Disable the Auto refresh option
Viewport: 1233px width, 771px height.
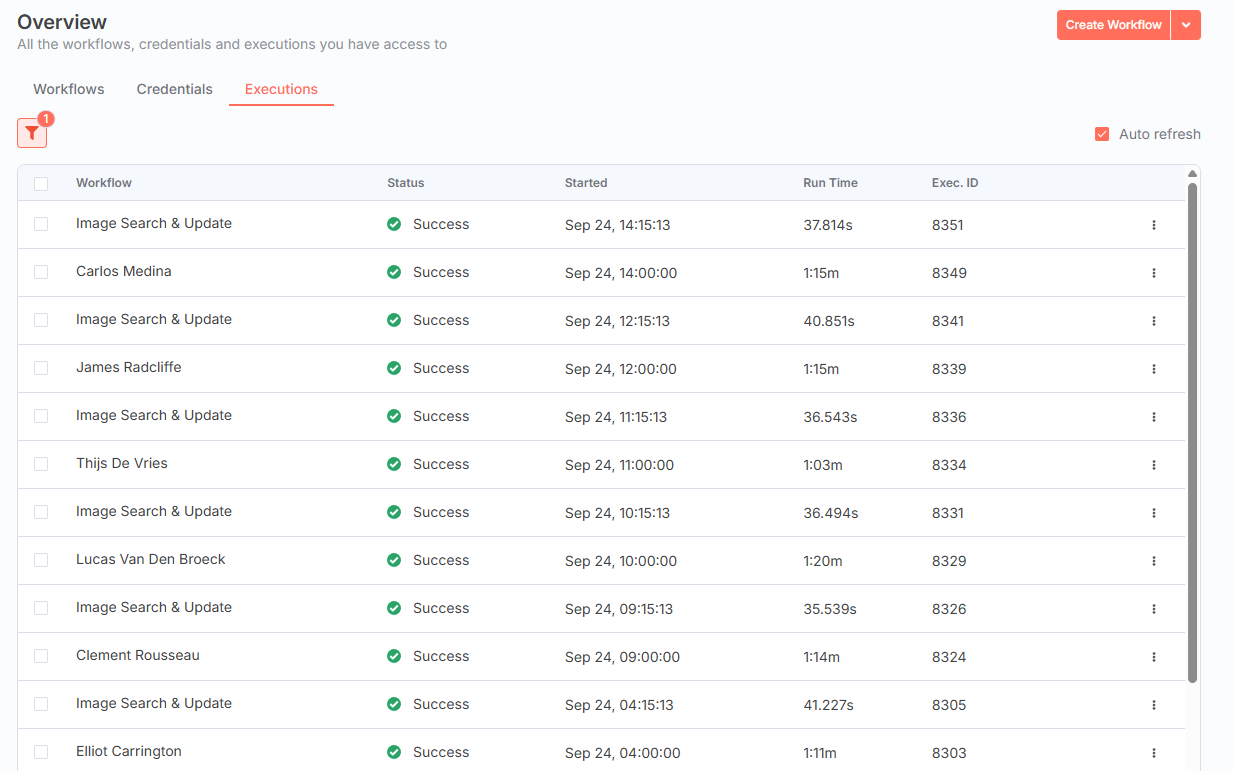(x=1102, y=133)
